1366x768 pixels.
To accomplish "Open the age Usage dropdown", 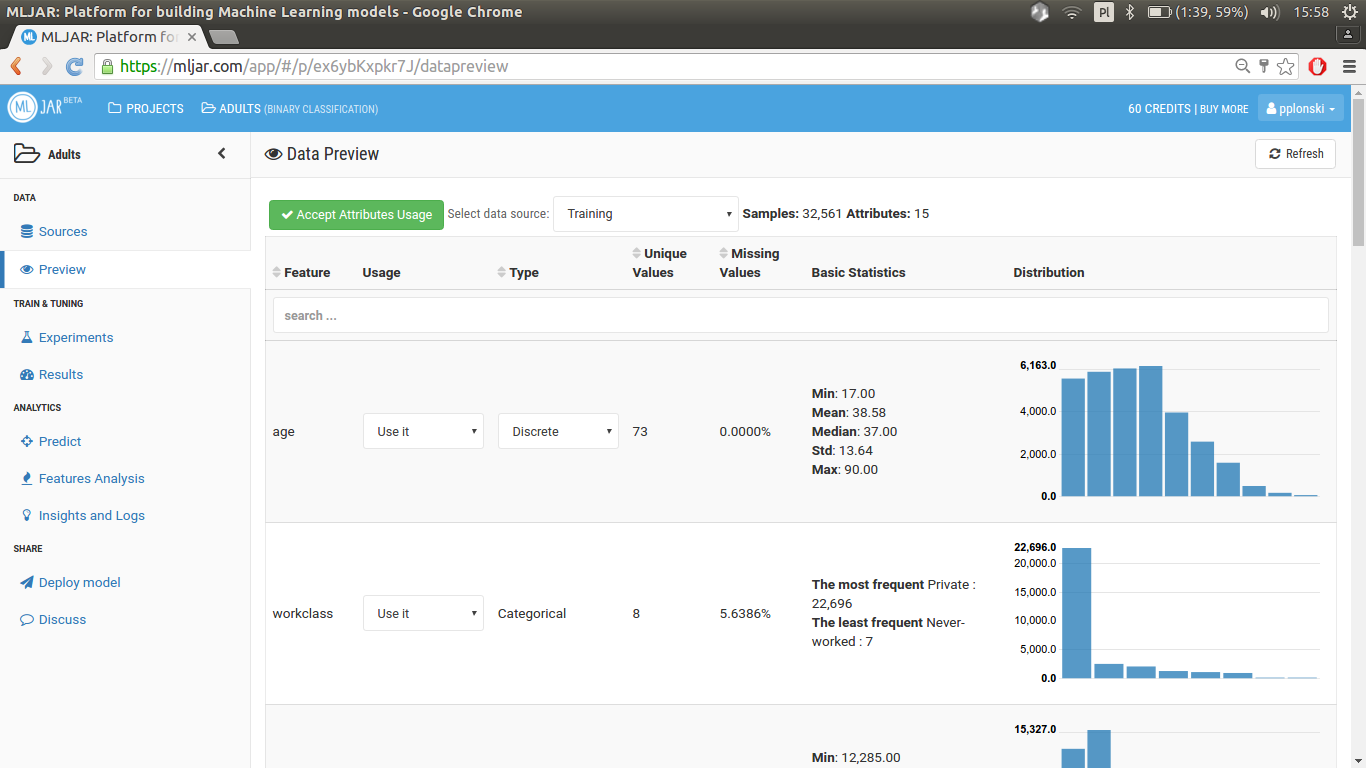I will point(423,431).
